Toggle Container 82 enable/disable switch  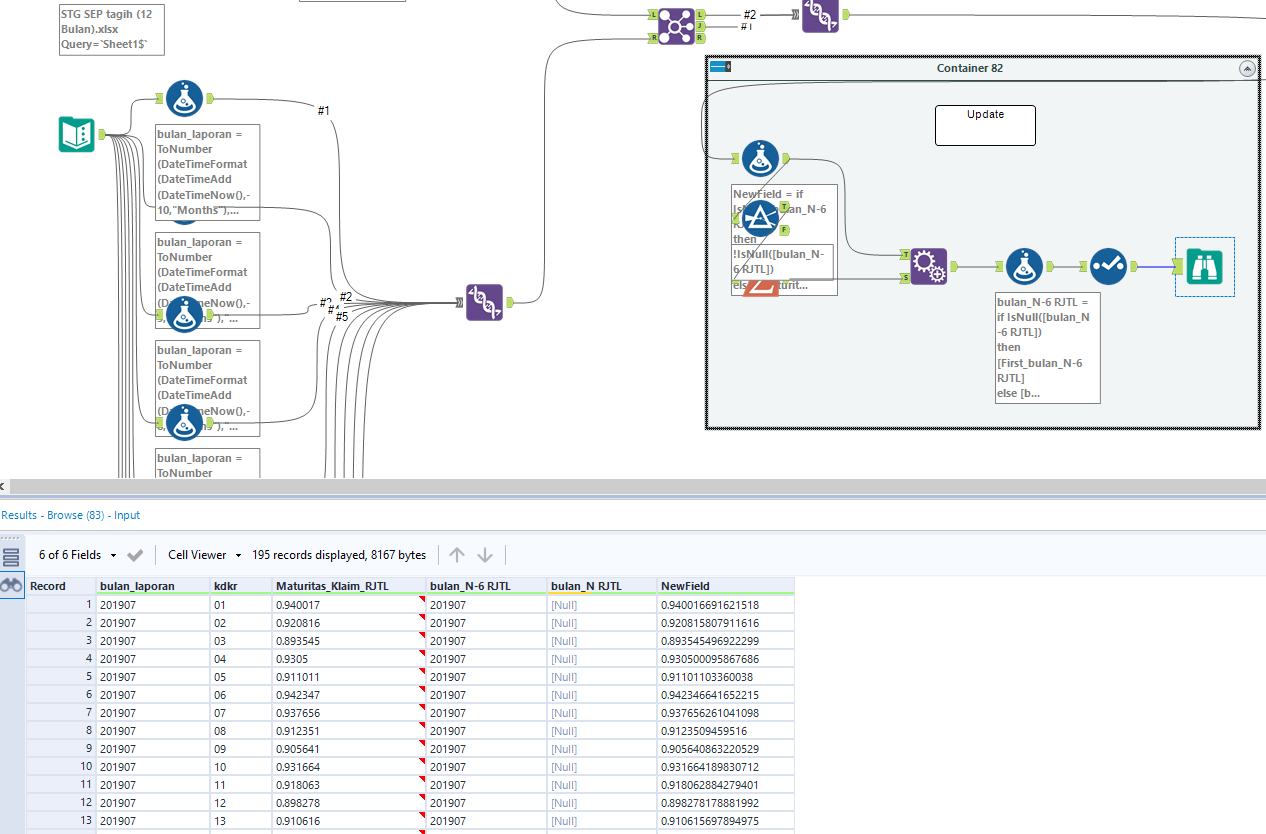coord(720,67)
